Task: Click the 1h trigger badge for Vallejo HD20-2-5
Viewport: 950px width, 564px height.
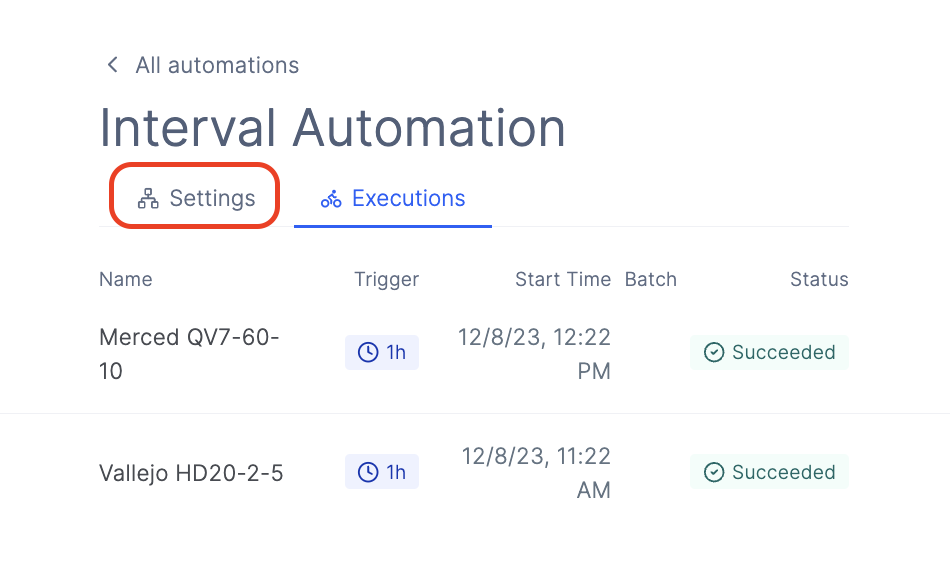Action: tap(382, 471)
